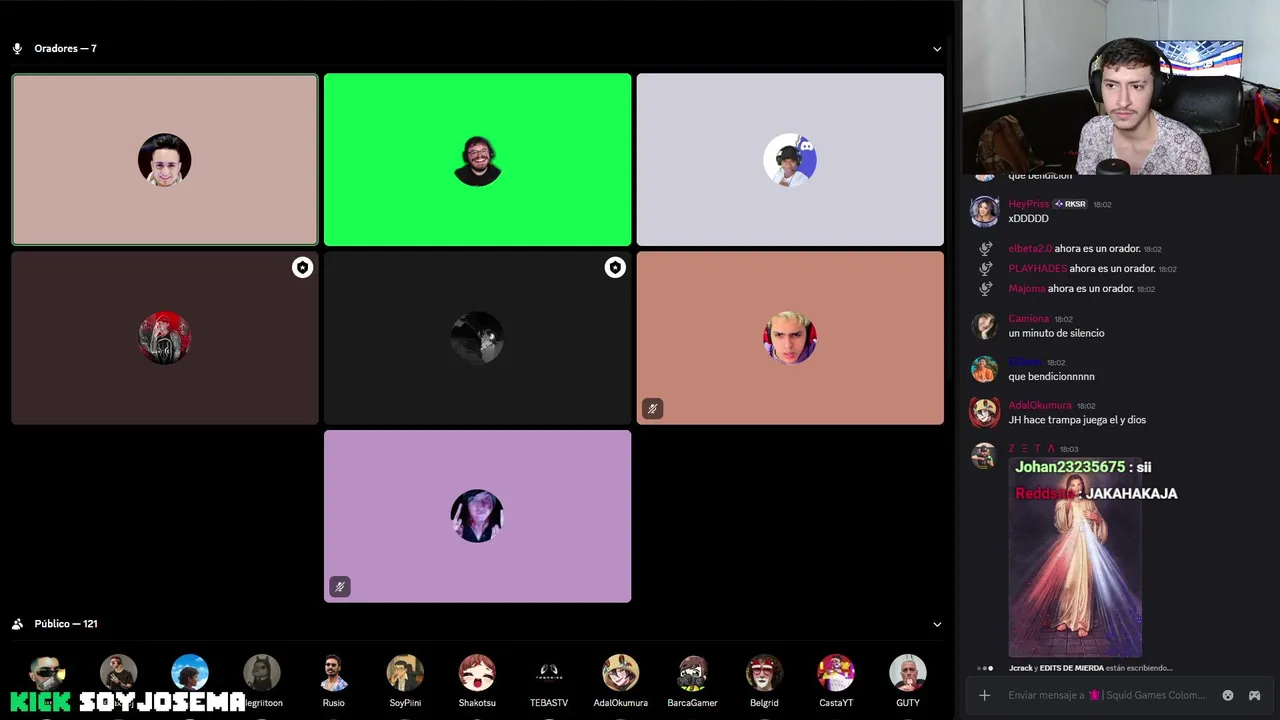The image size is (1280, 720).
Task: Collapse the Público section chevron
Action: 937,624
